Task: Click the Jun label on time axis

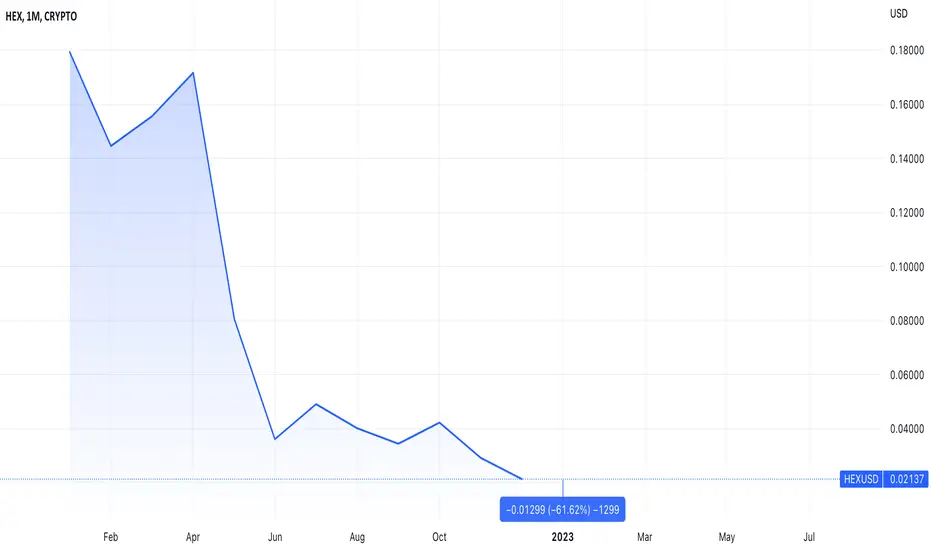Action: click(275, 537)
